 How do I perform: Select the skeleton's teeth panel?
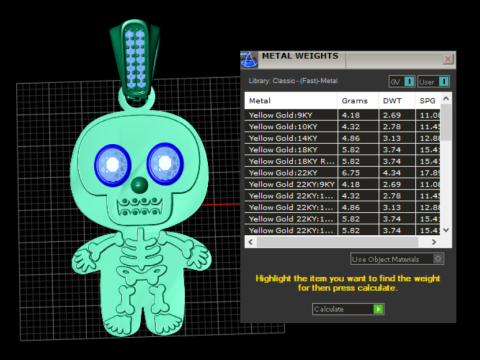tap(140, 207)
